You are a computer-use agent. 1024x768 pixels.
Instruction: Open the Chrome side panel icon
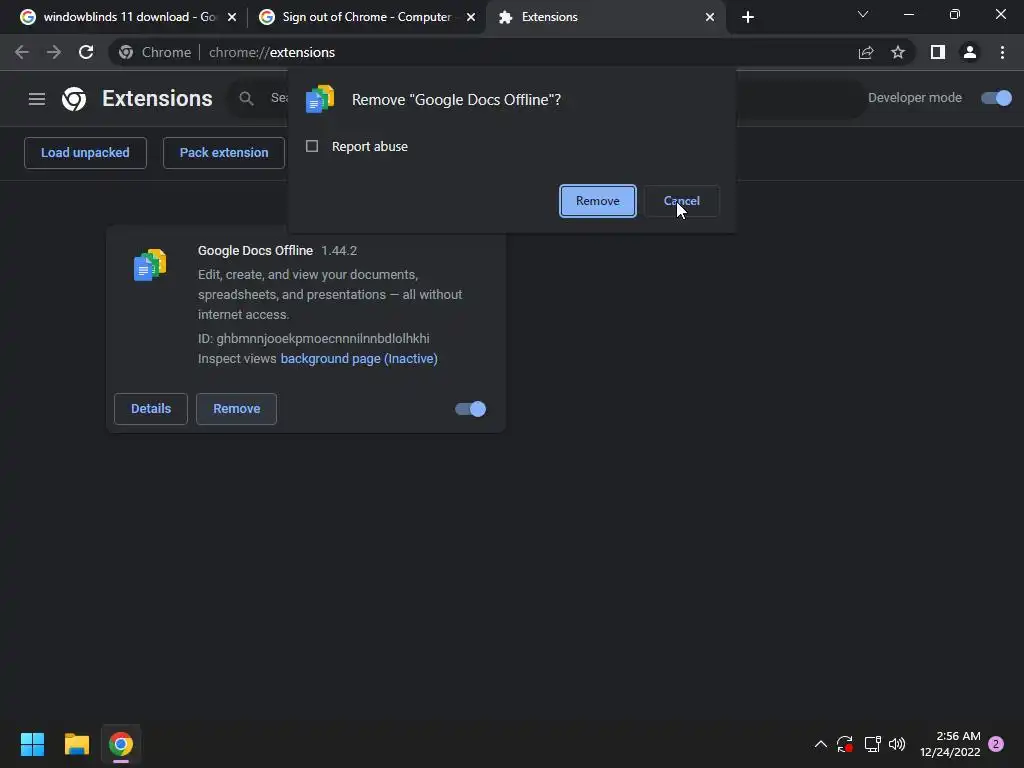(938, 52)
